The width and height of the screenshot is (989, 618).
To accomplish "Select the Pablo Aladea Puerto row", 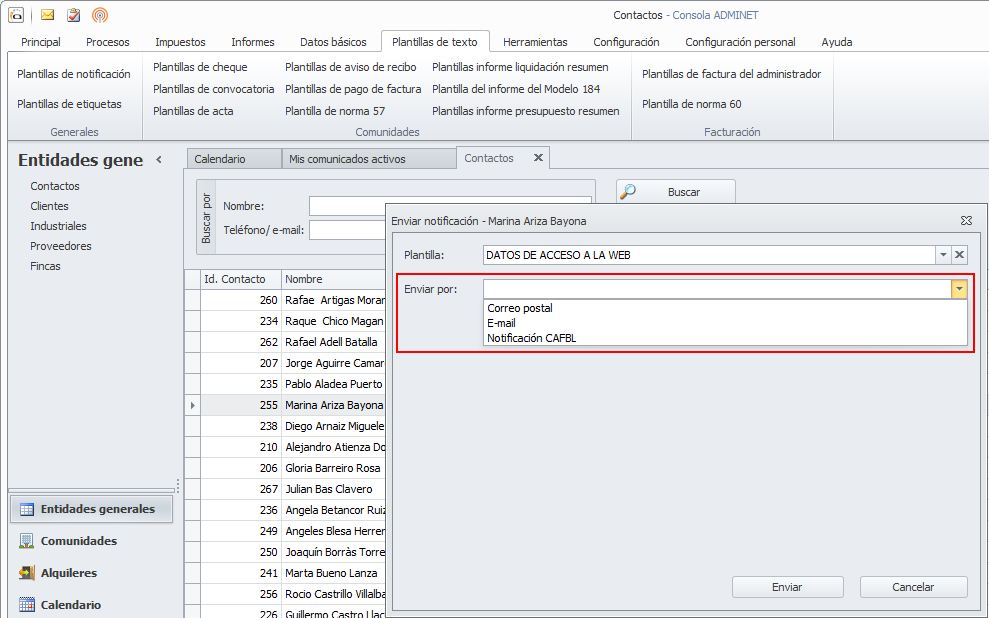I will 285,384.
